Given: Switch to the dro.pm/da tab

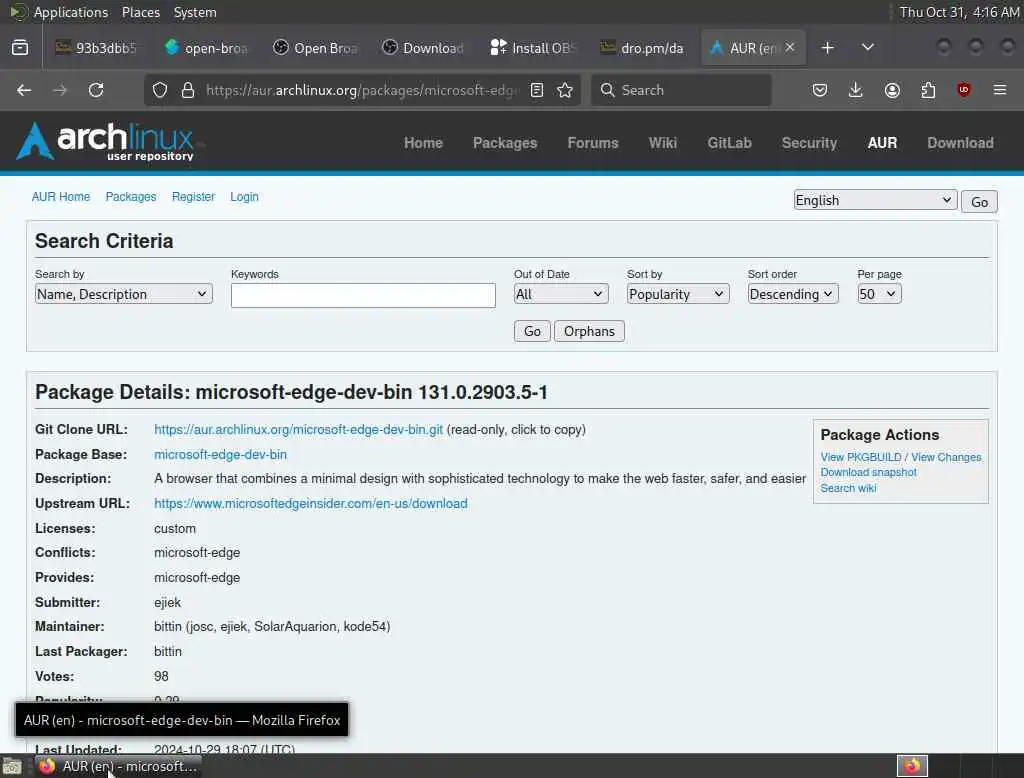Looking at the screenshot, I should click(x=641, y=48).
